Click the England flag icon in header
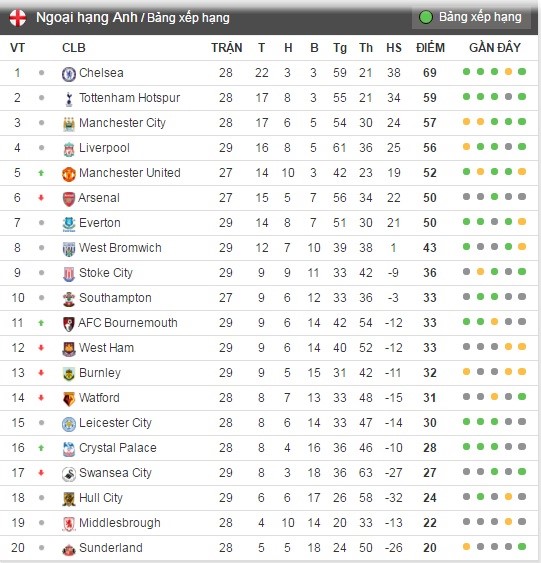The width and height of the screenshot is (541, 563). (x=18, y=18)
